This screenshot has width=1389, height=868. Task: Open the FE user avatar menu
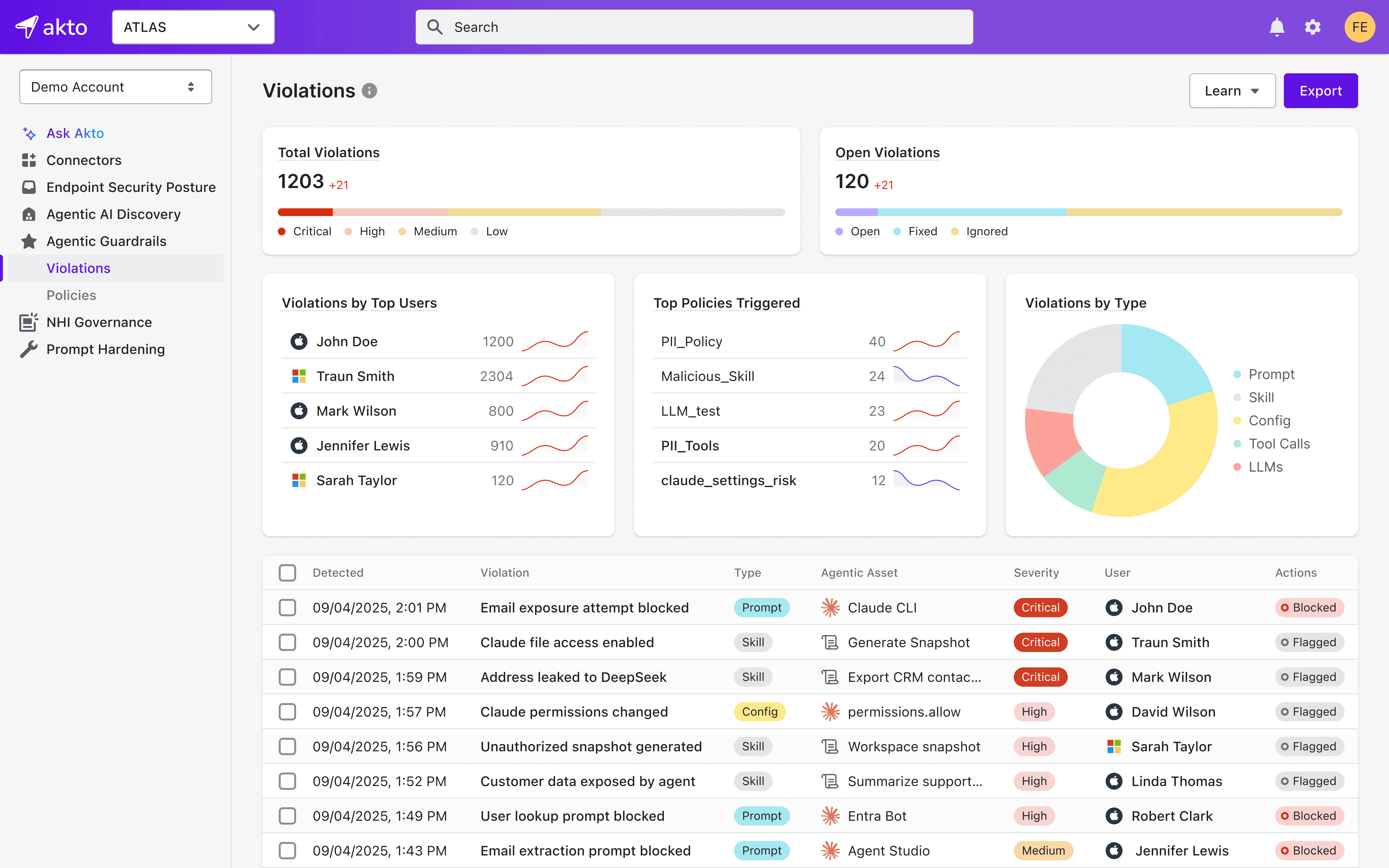(1360, 27)
